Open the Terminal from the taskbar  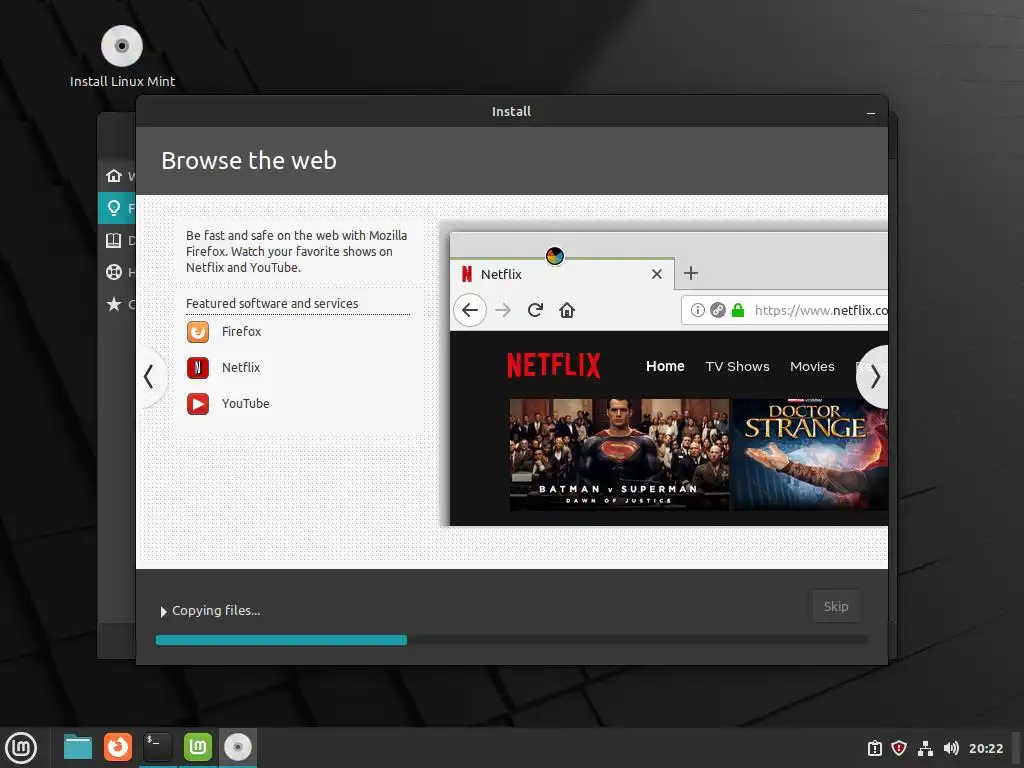[x=157, y=748]
